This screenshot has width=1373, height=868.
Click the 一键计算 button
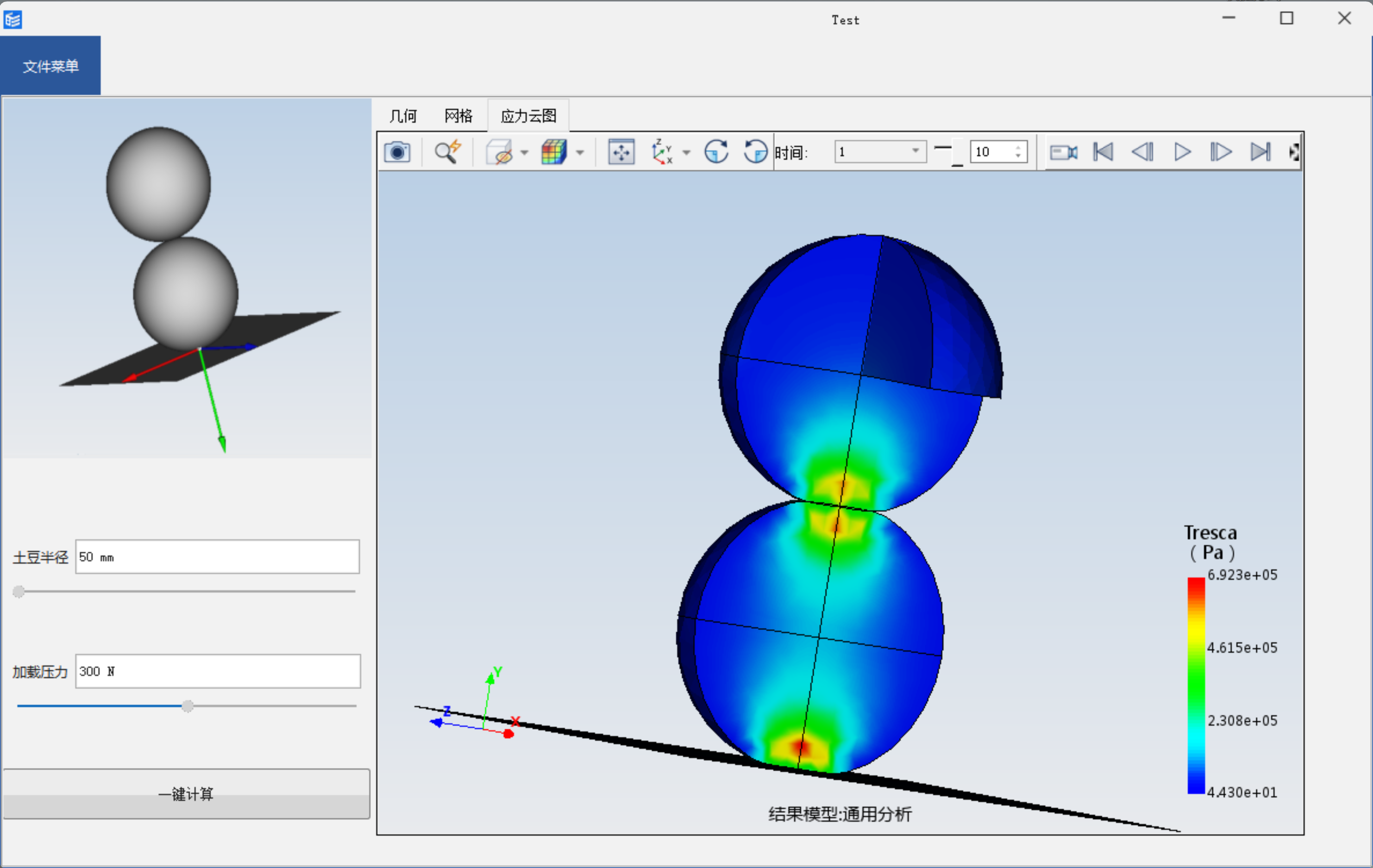tap(187, 794)
